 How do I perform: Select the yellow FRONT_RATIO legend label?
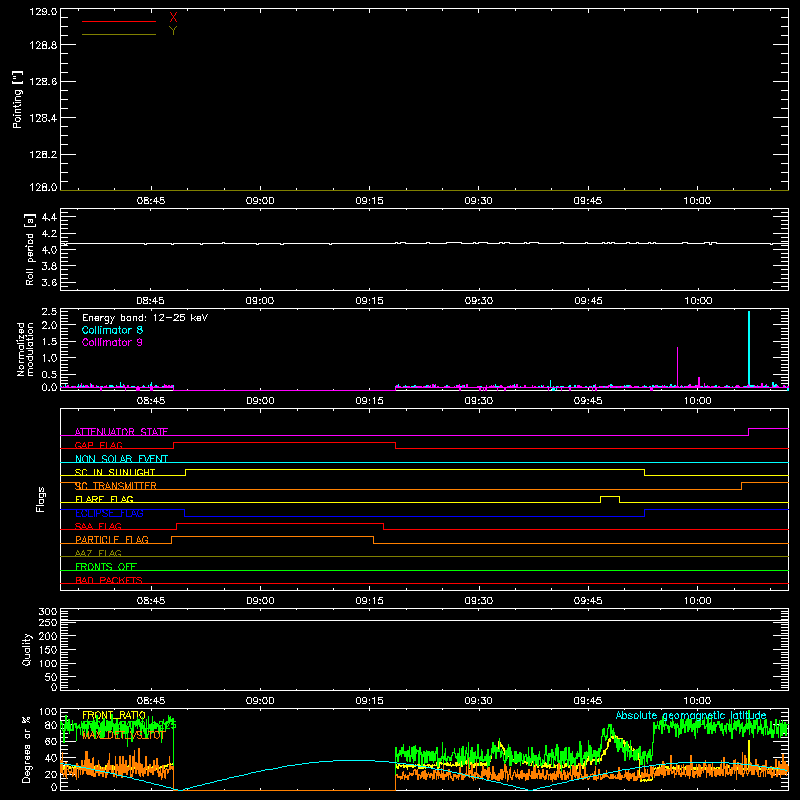(114, 715)
